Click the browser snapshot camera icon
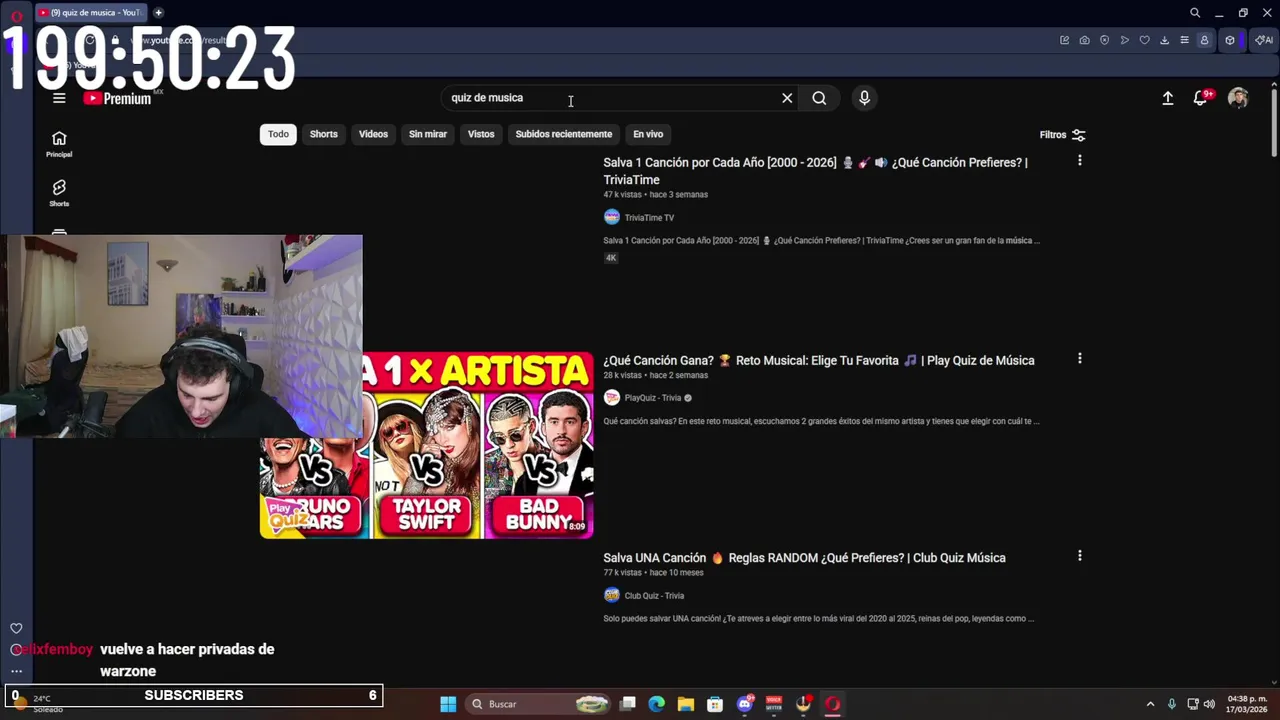 [1084, 40]
